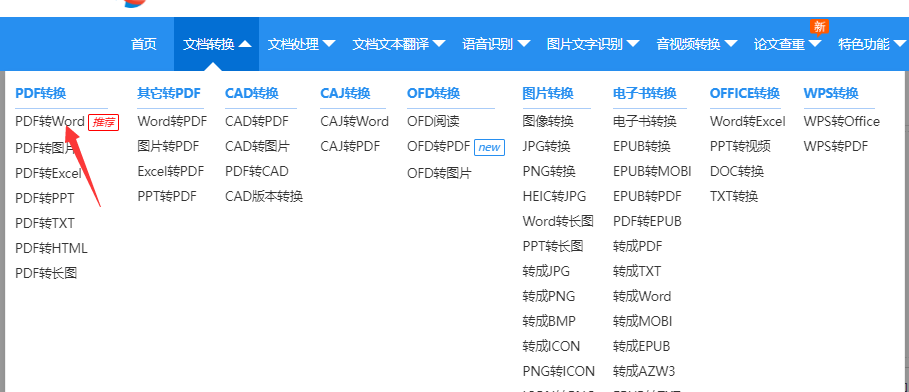Viewport: 909px width, 392px height.
Task: Expand the 图片文字识别 dropdown menu
Action: coord(593,44)
